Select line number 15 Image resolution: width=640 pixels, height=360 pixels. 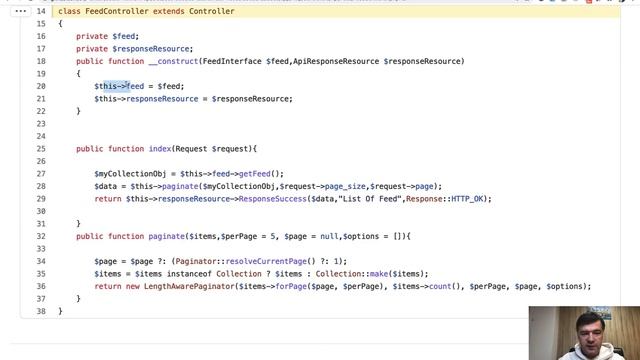(x=41, y=24)
